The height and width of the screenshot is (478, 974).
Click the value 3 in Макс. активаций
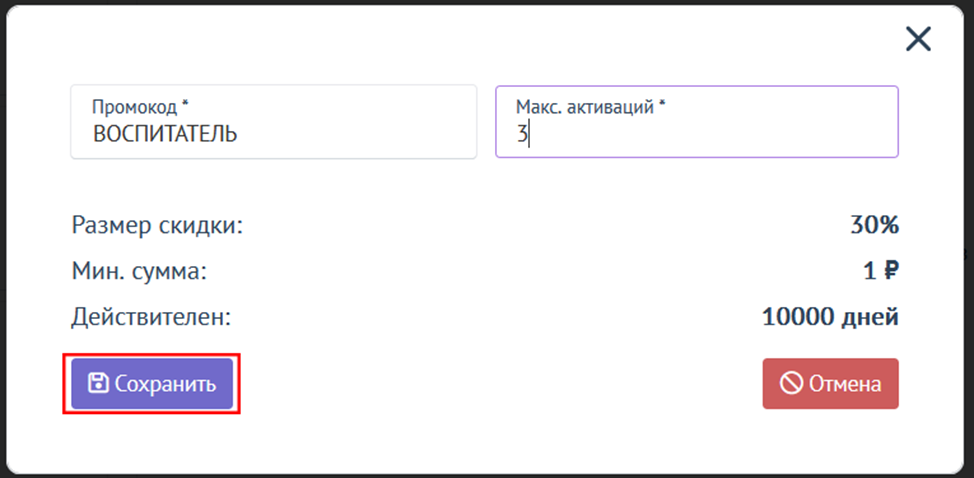522,134
